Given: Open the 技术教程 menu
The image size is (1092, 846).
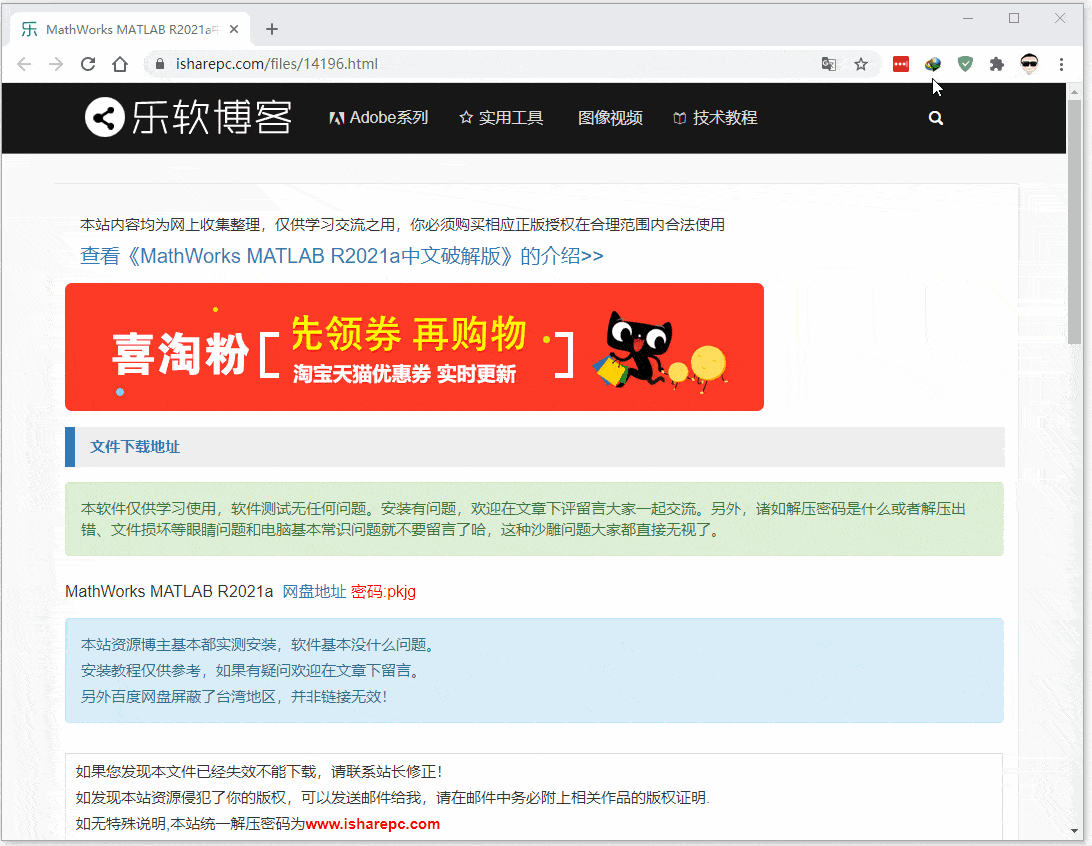Looking at the screenshot, I should click(715, 118).
